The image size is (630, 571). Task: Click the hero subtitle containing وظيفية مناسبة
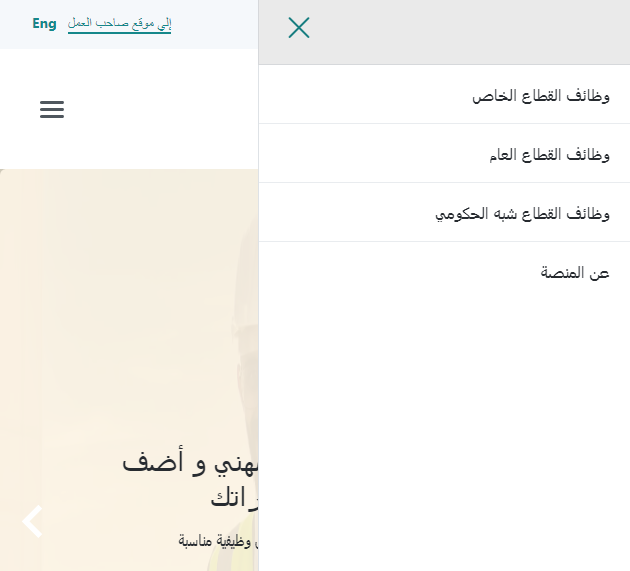[x=218, y=540]
